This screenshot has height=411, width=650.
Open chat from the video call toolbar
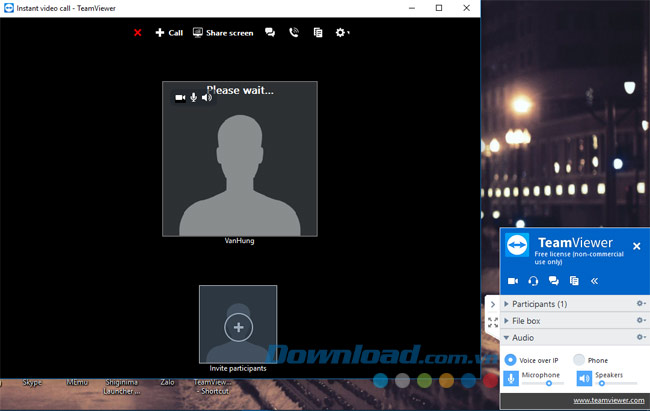tap(270, 32)
